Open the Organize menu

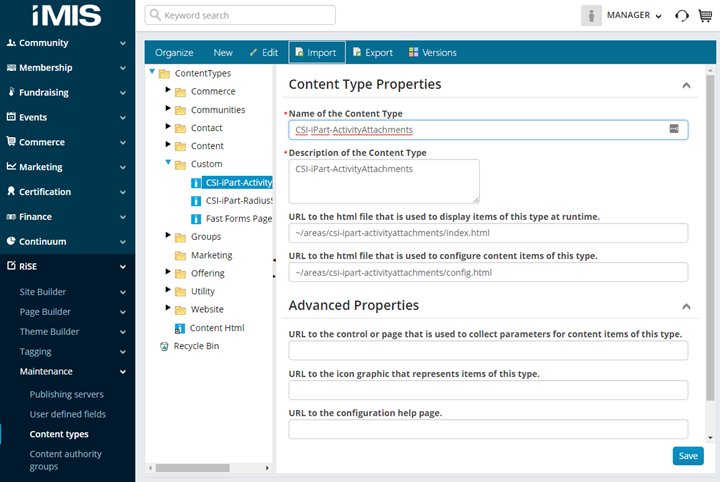click(174, 52)
